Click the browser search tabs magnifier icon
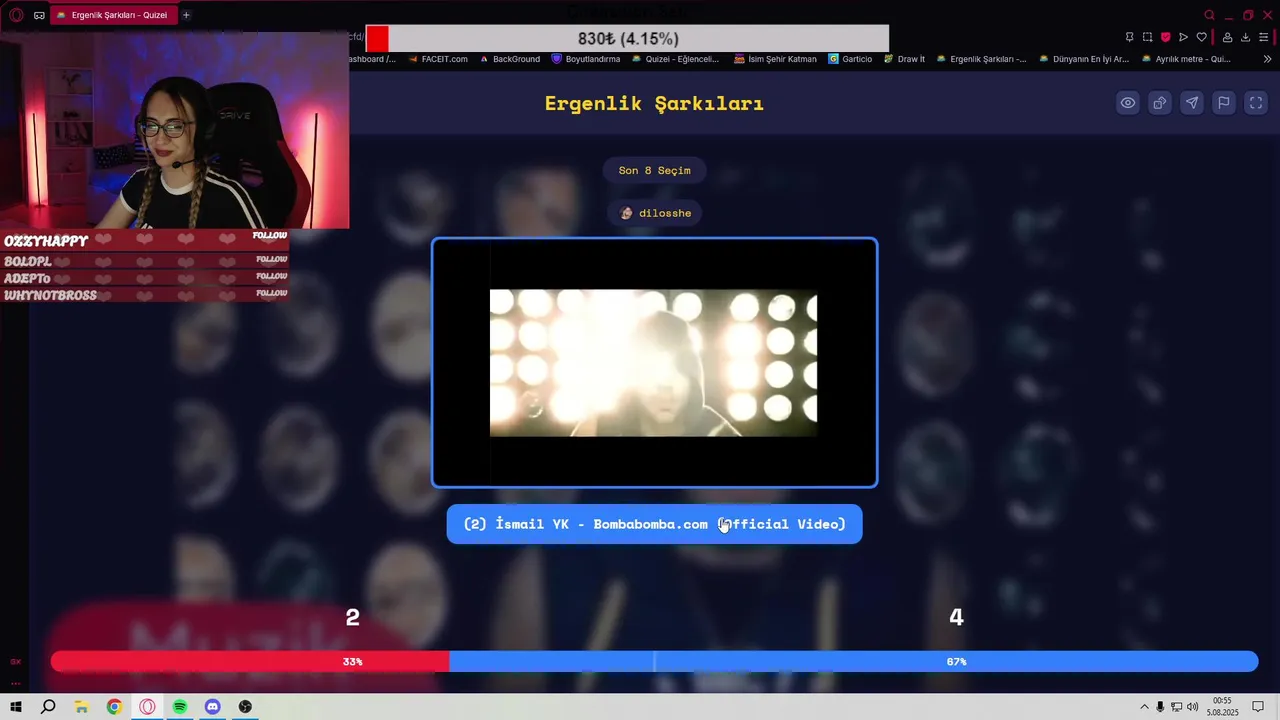 point(1209,15)
